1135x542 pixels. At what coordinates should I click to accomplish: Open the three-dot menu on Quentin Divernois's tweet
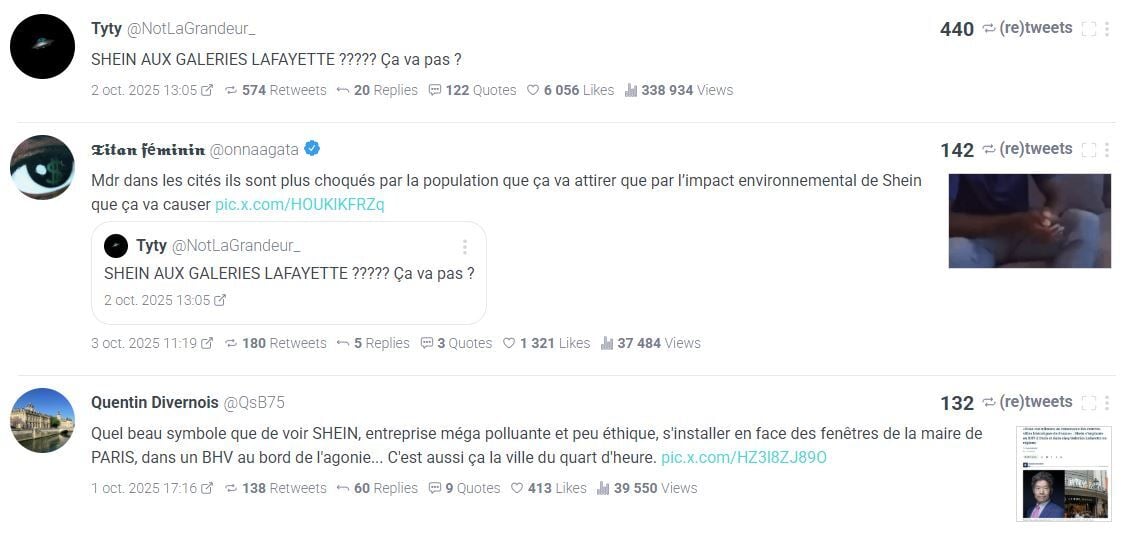1106,402
